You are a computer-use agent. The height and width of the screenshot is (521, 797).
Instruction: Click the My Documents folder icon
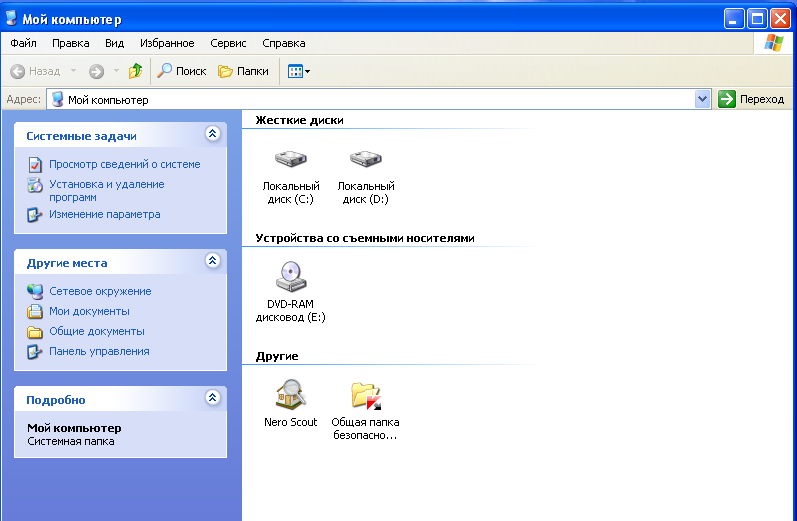click(x=35, y=311)
